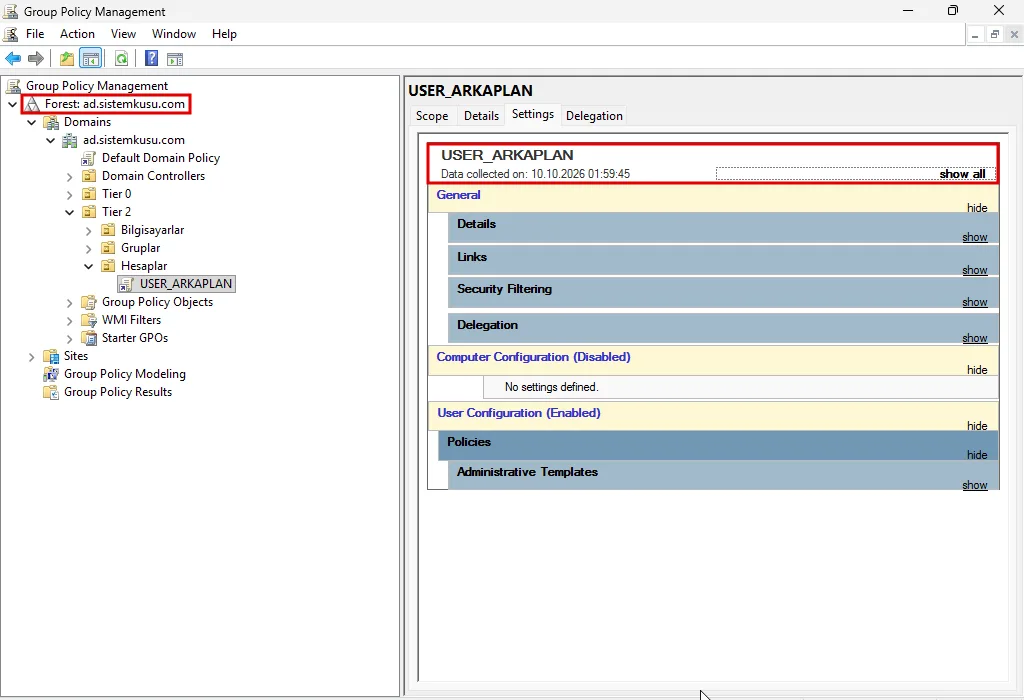Hide the Policies section

pyautogui.click(x=977, y=454)
